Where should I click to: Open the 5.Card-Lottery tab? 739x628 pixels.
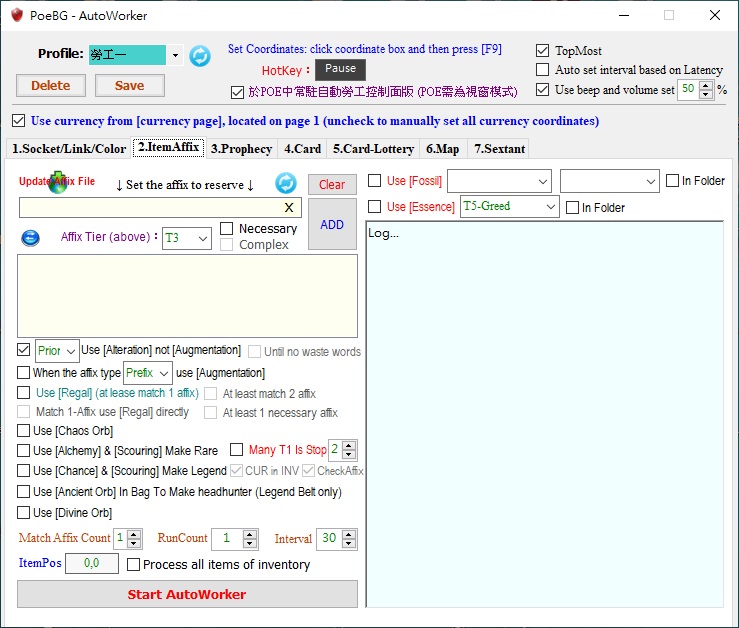coord(373,149)
